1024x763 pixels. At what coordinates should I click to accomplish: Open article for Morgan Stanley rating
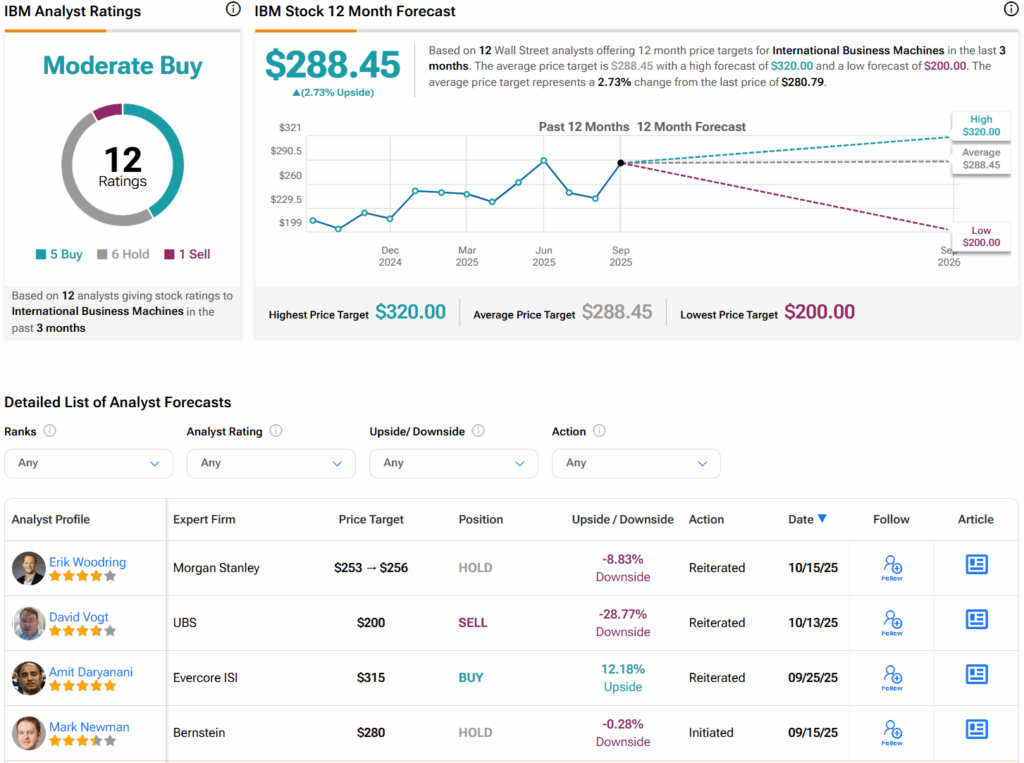click(x=976, y=565)
